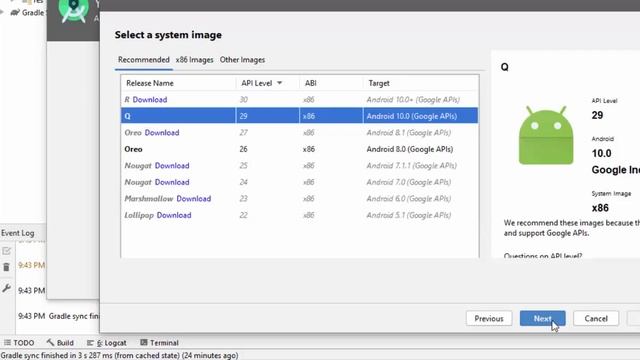This screenshot has width=640, height=360.
Task: Click Android 8.0 (Google APIs) target cell
Action: 410,149
